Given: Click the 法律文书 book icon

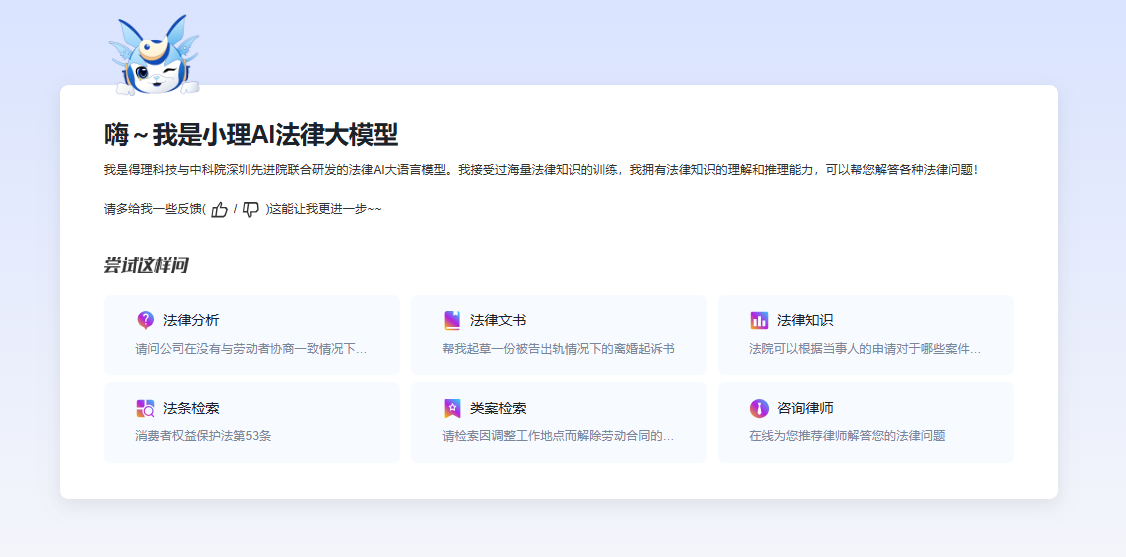Looking at the screenshot, I should [452, 320].
